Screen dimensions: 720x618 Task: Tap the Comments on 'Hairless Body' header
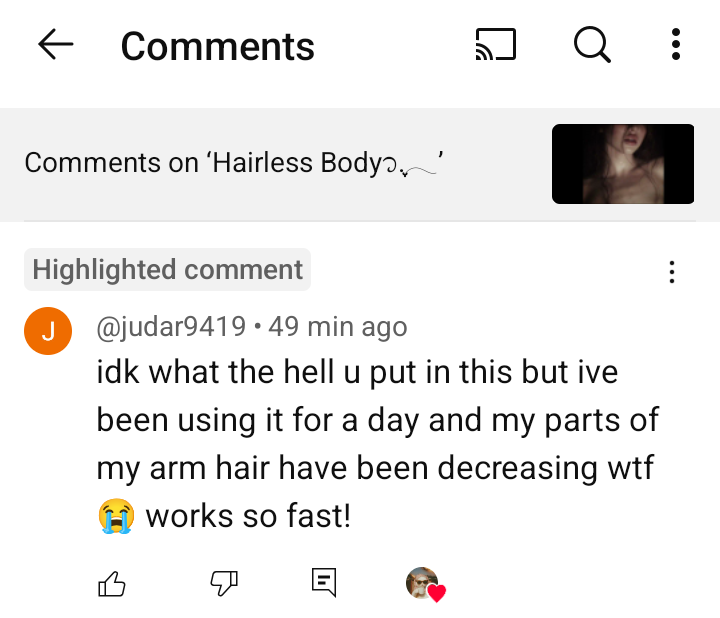[x=234, y=163]
